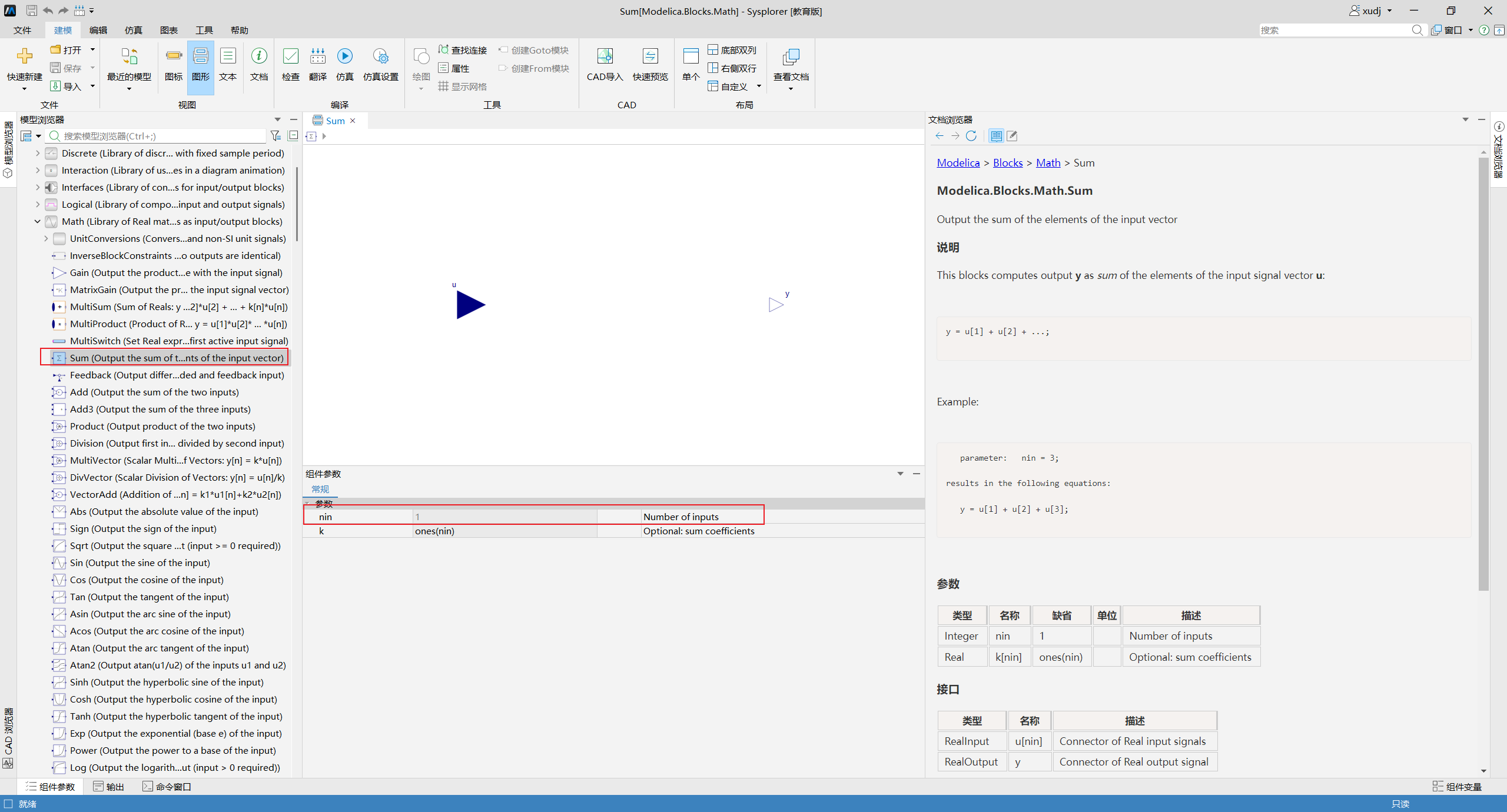Click the document browser refresh icon

(971, 136)
